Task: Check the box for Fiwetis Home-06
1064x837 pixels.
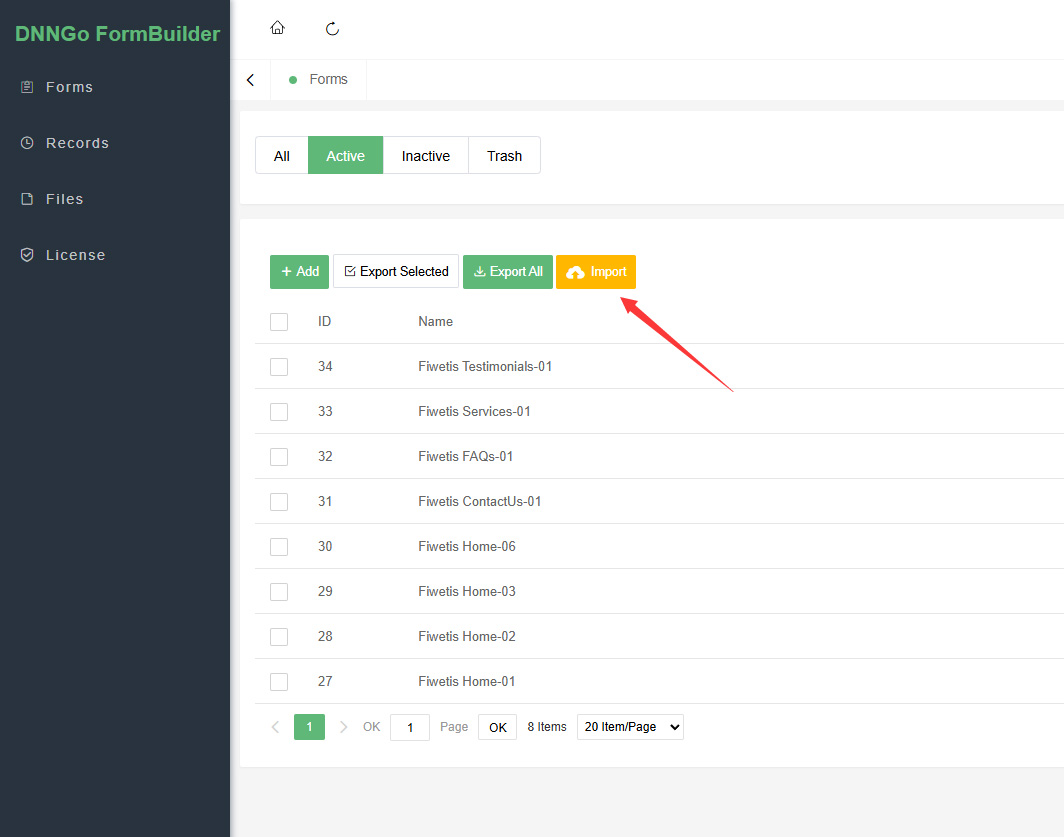Action: [279, 546]
